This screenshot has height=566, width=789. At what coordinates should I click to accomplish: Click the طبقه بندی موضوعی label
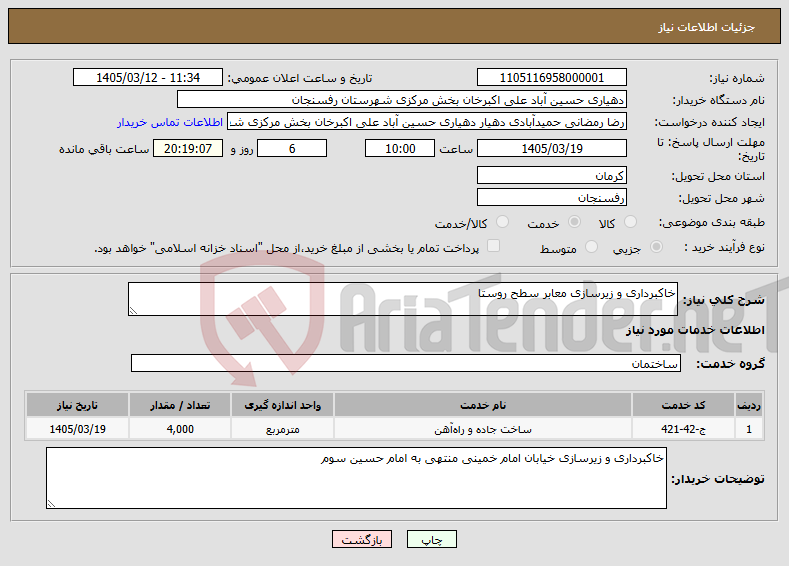(x=712, y=222)
